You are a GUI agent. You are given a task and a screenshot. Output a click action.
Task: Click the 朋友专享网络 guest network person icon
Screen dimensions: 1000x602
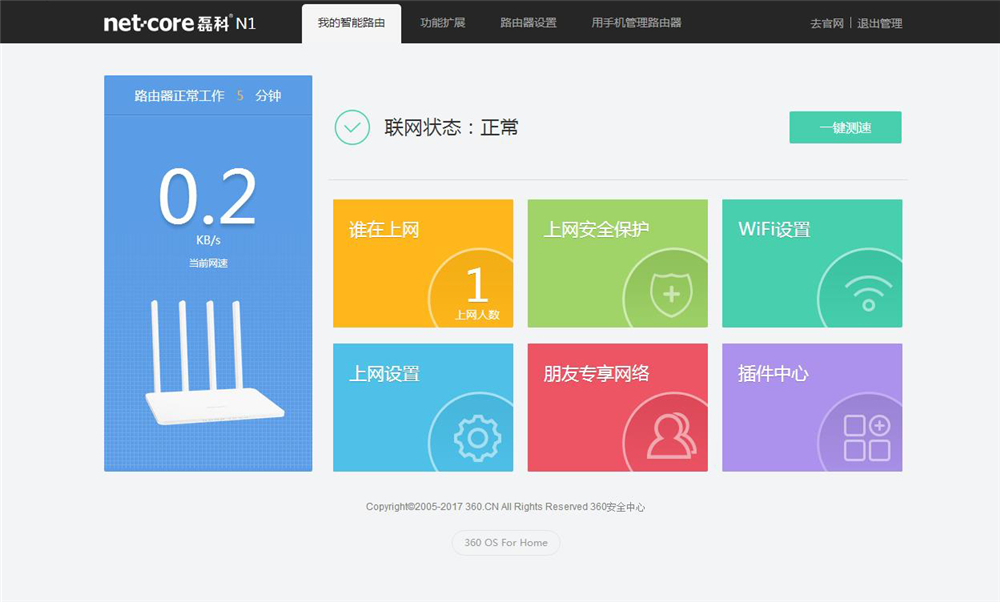pyautogui.click(x=670, y=434)
